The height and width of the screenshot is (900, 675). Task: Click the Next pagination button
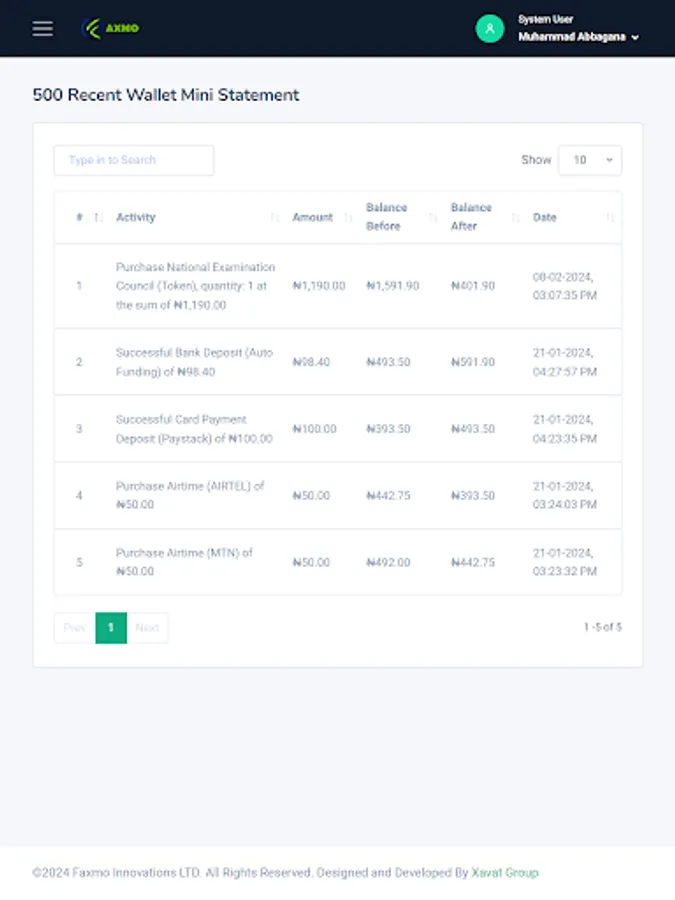coord(148,627)
